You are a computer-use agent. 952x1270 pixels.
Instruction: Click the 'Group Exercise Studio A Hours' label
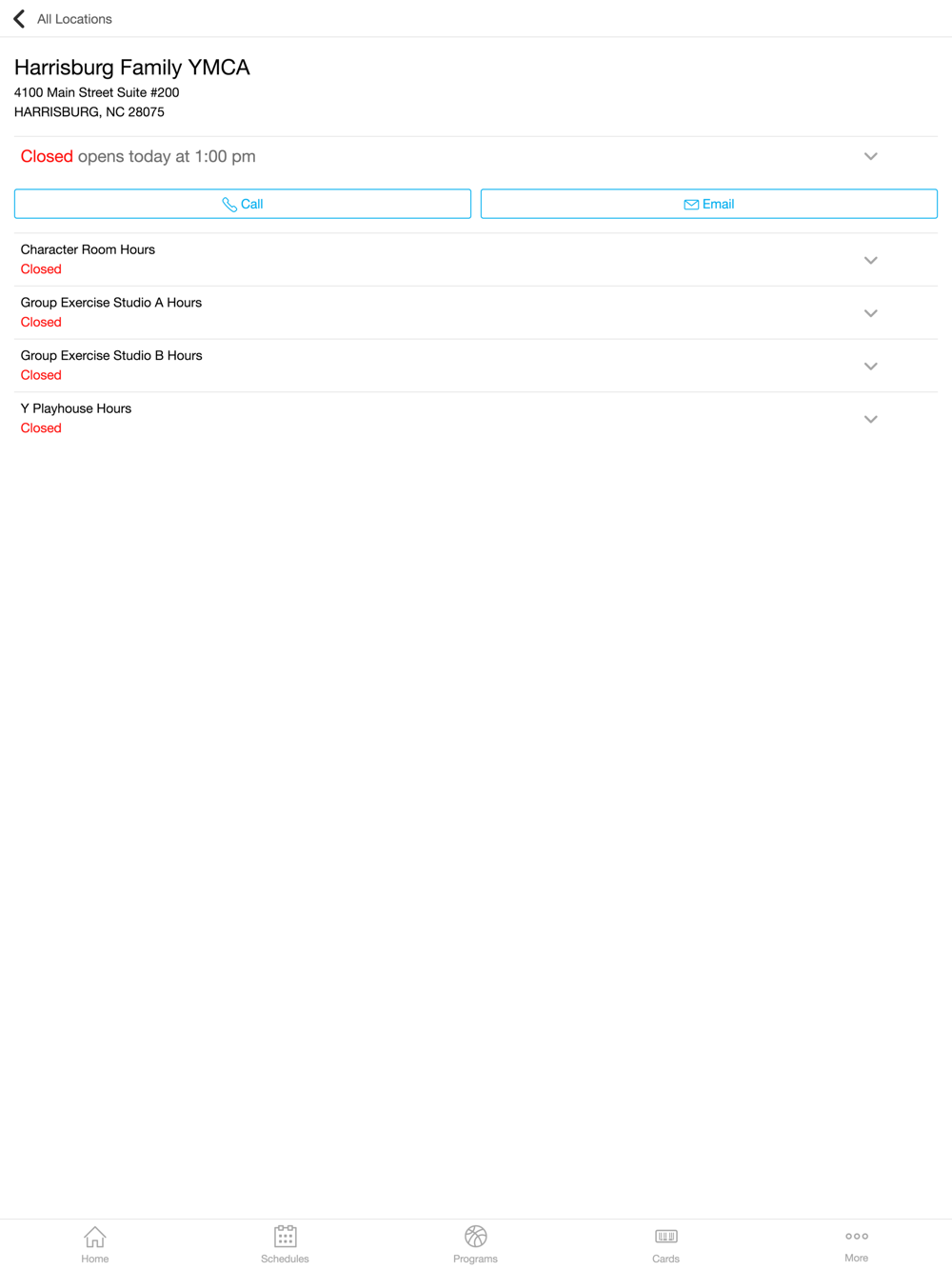pos(111,303)
